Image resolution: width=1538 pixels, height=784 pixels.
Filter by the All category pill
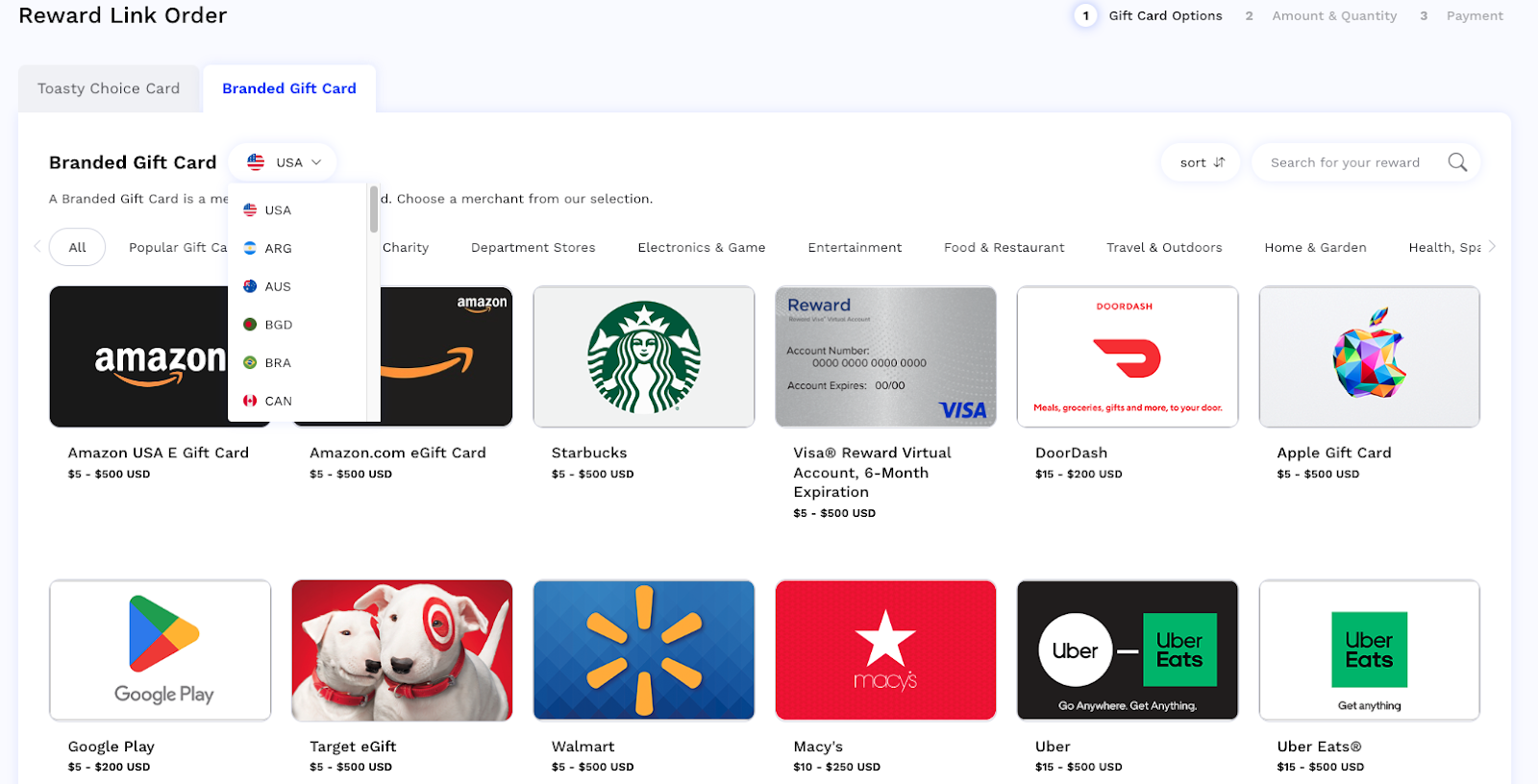(x=77, y=248)
